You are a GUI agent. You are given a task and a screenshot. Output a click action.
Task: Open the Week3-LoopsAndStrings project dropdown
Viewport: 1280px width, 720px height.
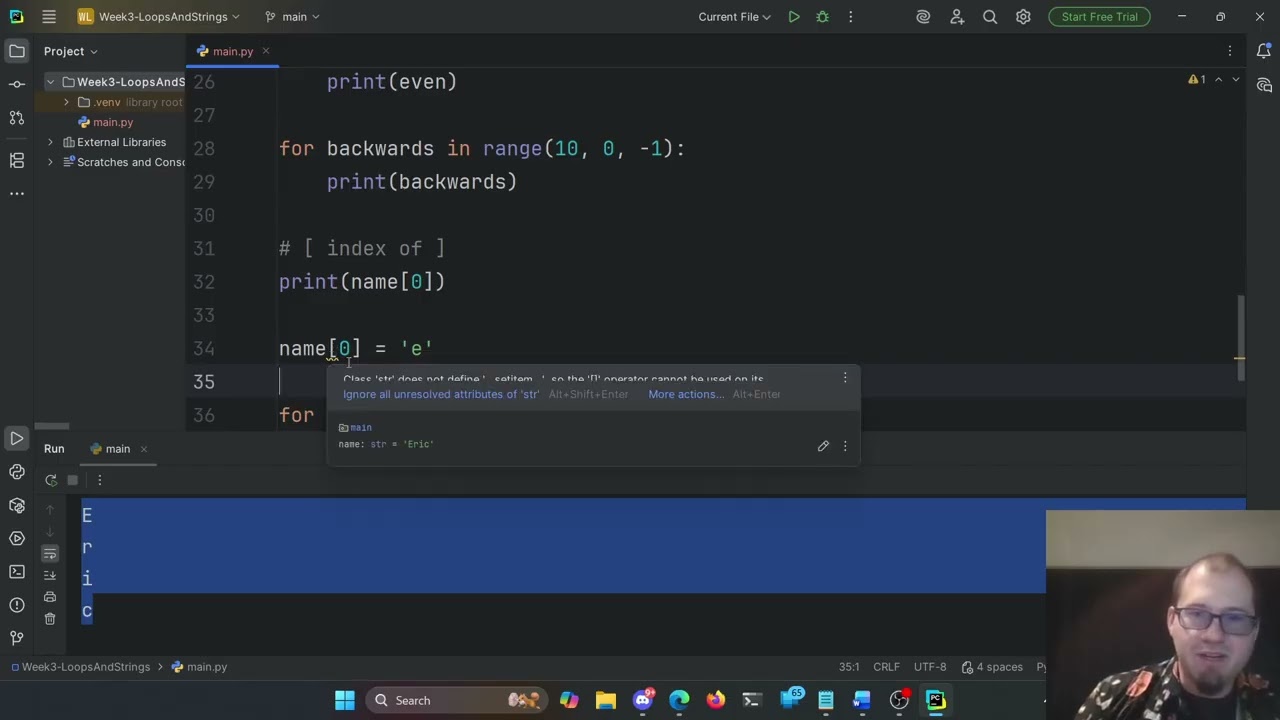pyautogui.click(x=159, y=17)
